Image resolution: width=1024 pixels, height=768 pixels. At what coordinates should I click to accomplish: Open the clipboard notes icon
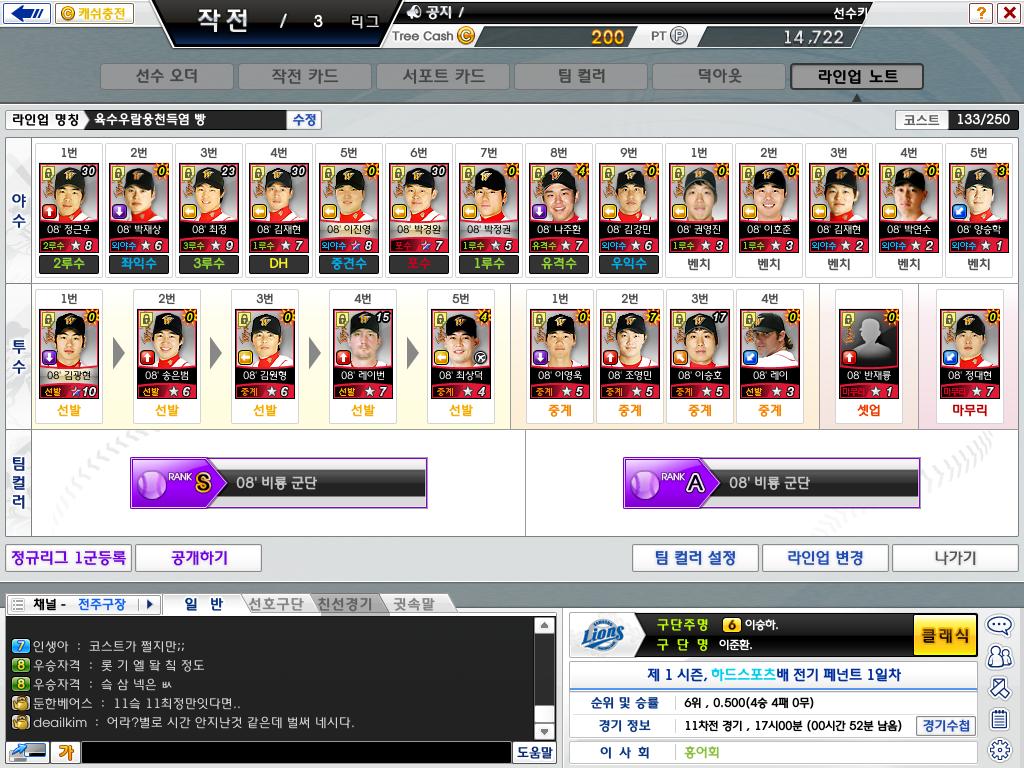pos(1000,718)
